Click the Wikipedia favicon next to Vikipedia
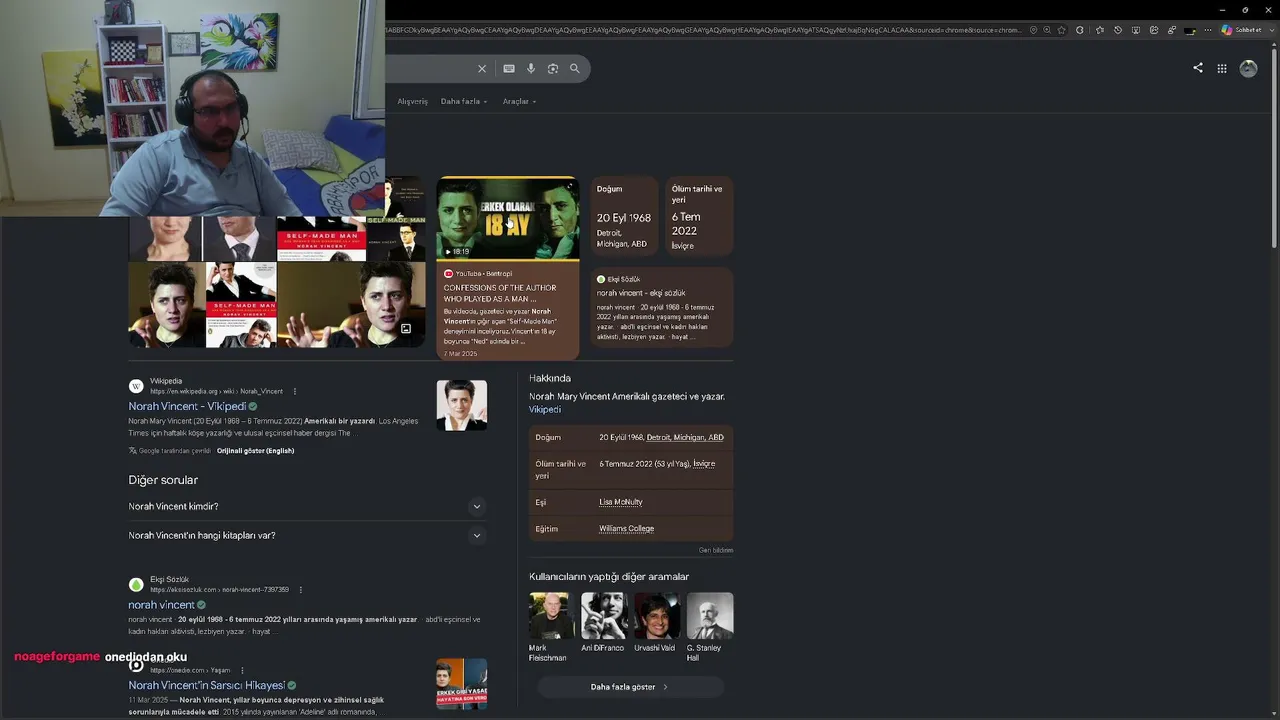 (x=136, y=386)
